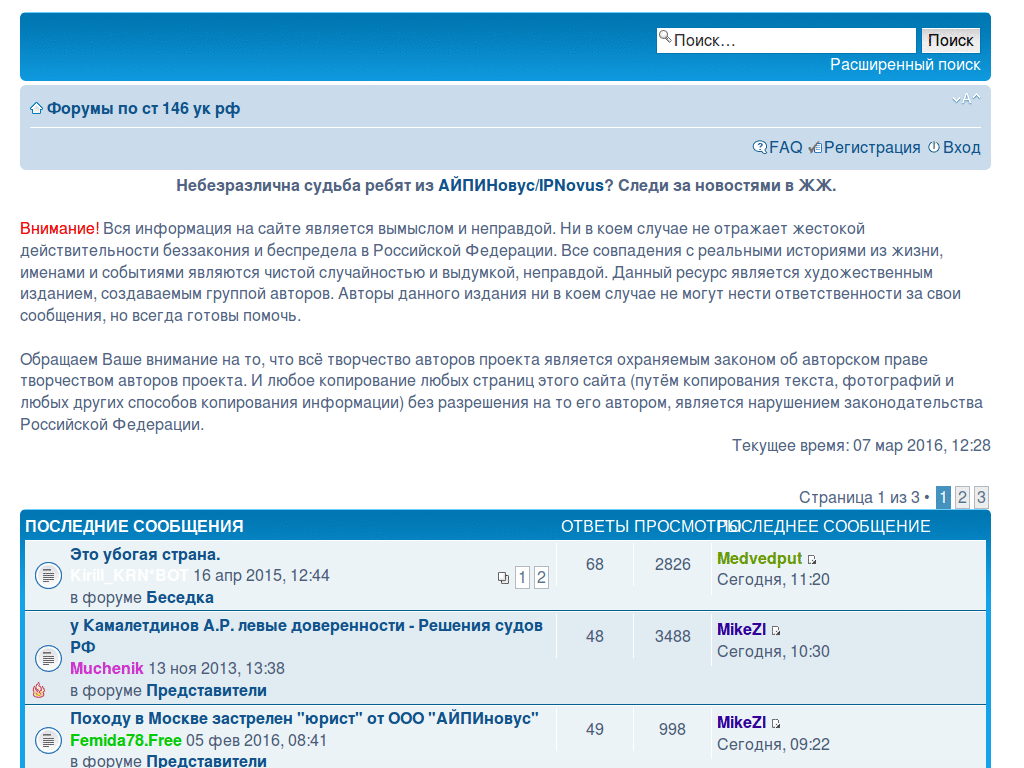Click view count 3488
1024x768 pixels.
[673, 636]
